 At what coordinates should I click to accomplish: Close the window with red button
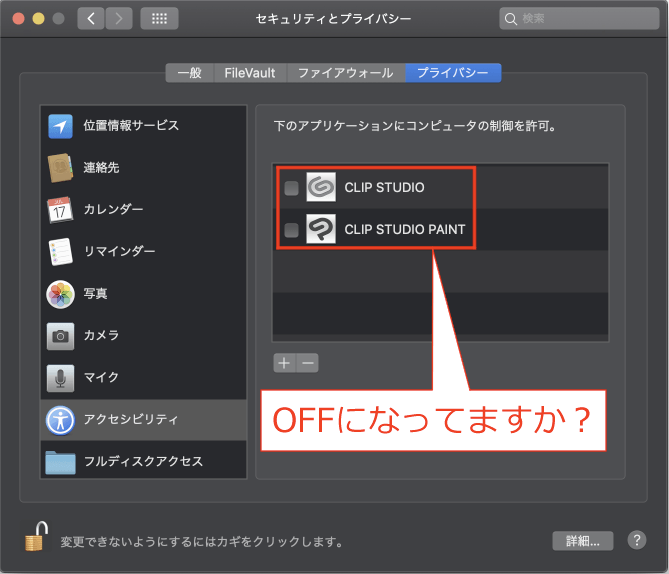(x=18, y=18)
